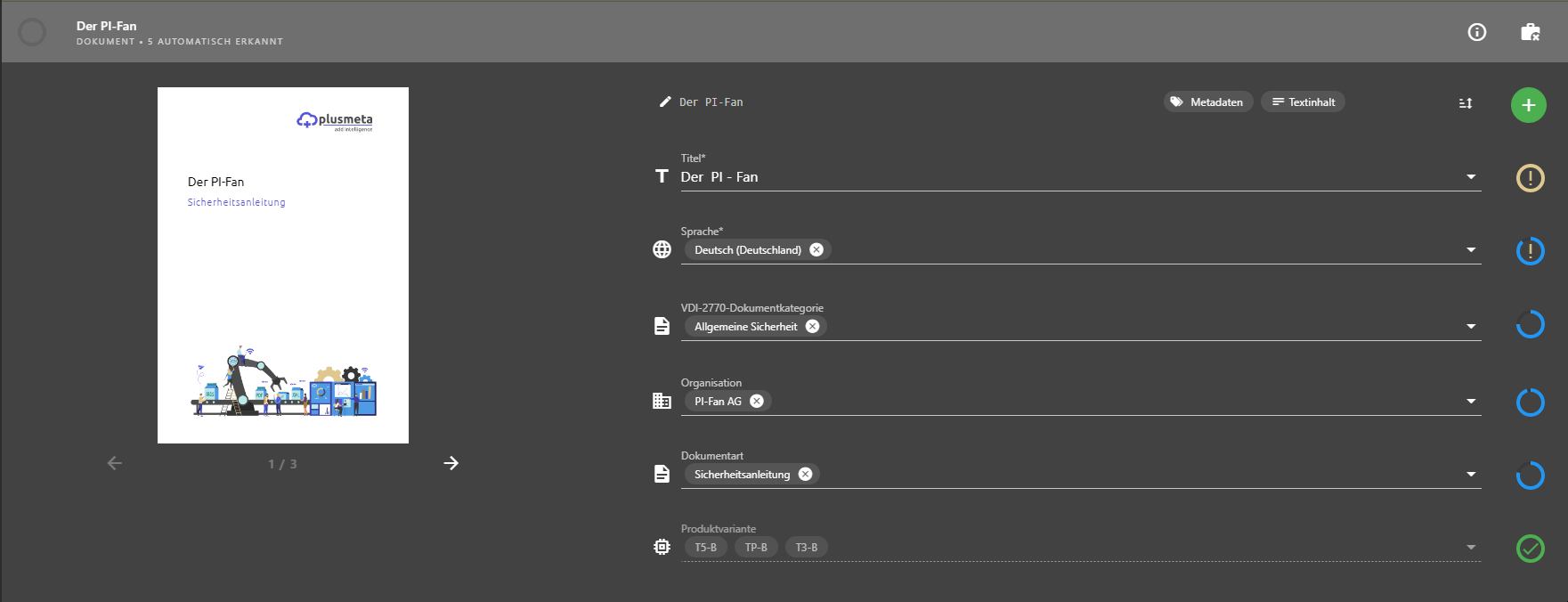Remove the PI-Fan AG chip
This screenshot has height=602, width=1568.
(757, 401)
